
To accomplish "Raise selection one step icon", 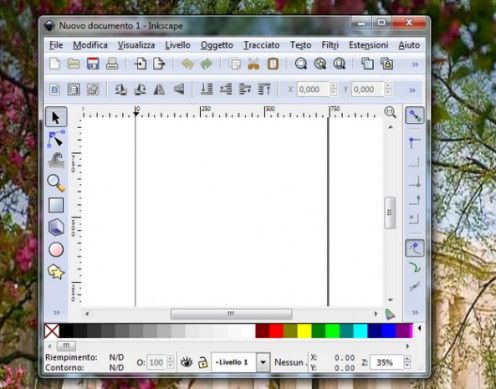I will tap(245, 89).
